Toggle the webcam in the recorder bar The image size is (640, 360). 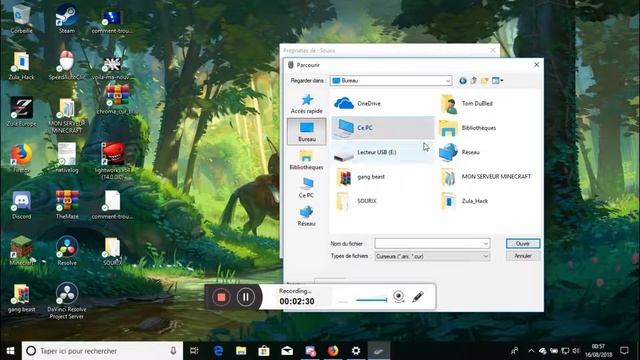tap(399, 297)
